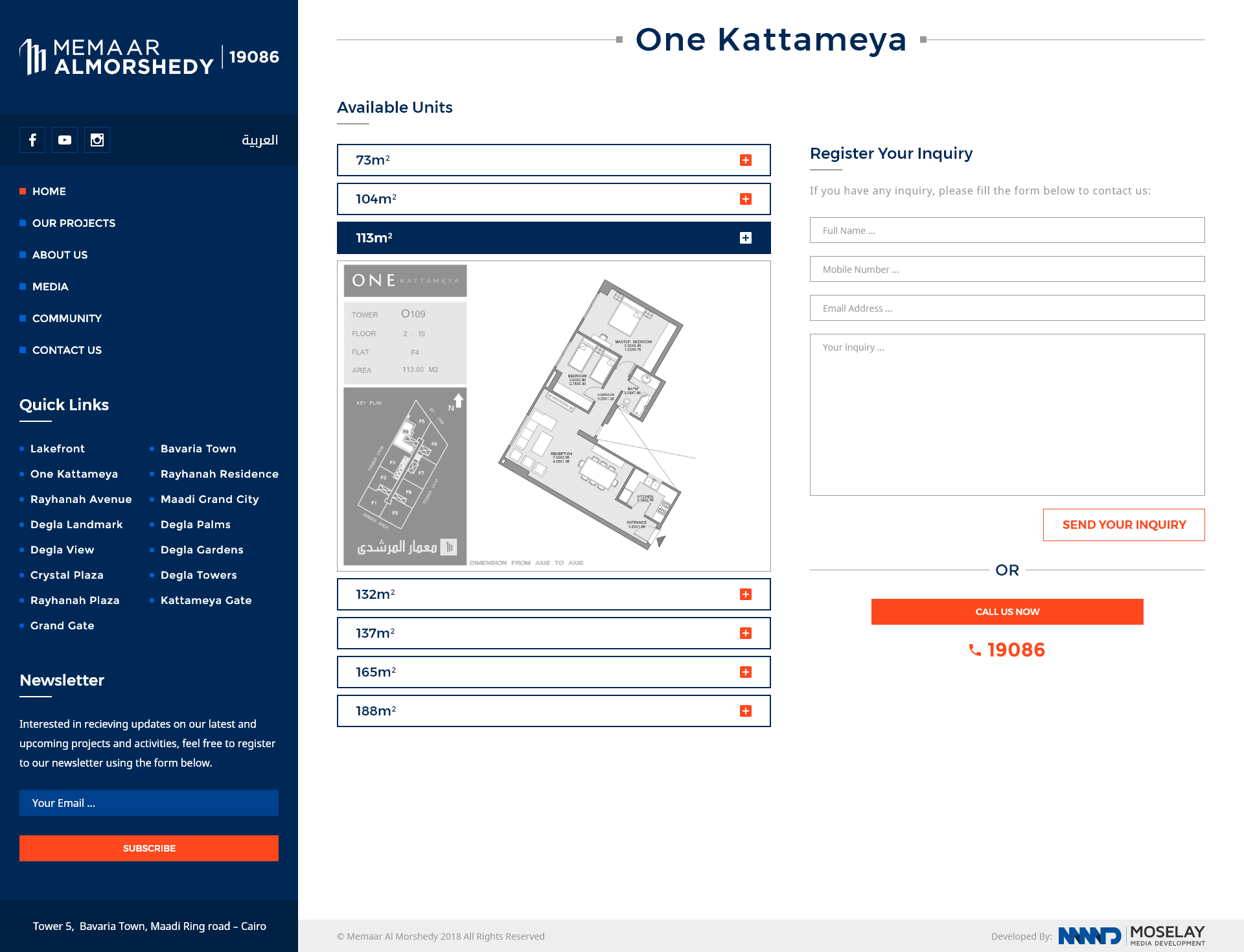Click the Tower 5 Bavaria Town address

click(150, 926)
